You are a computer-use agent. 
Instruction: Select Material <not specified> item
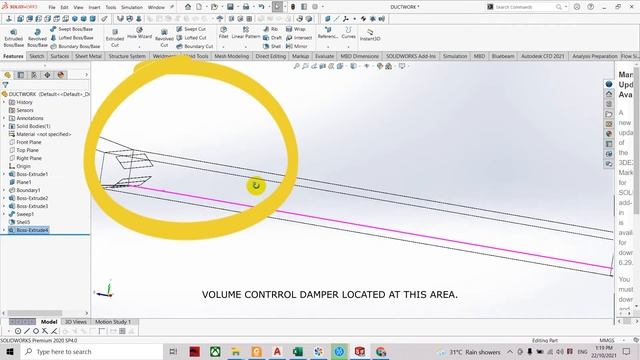[x=40, y=134]
